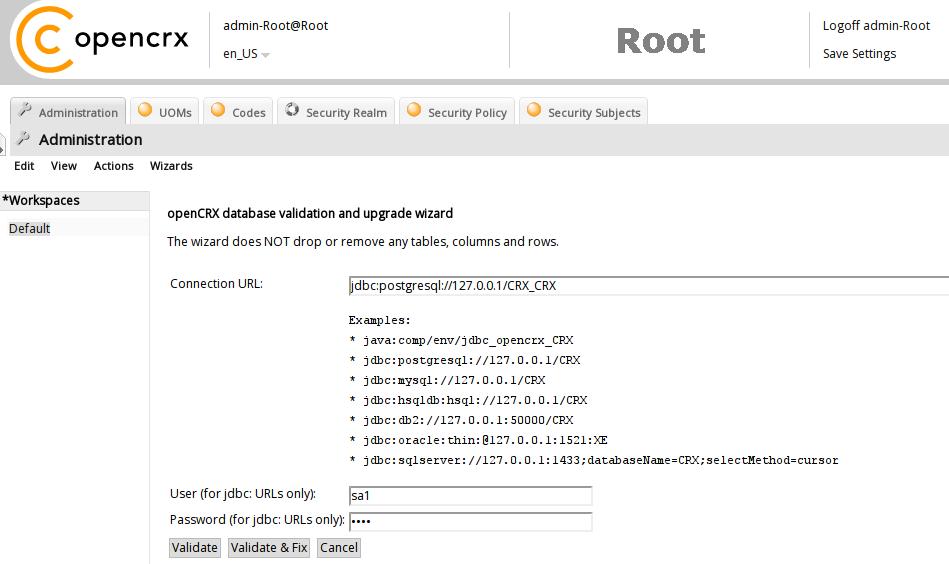This screenshot has width=949, height=564.
Task: Click the wrench icon on Administration tab
Action: point(25,110)
